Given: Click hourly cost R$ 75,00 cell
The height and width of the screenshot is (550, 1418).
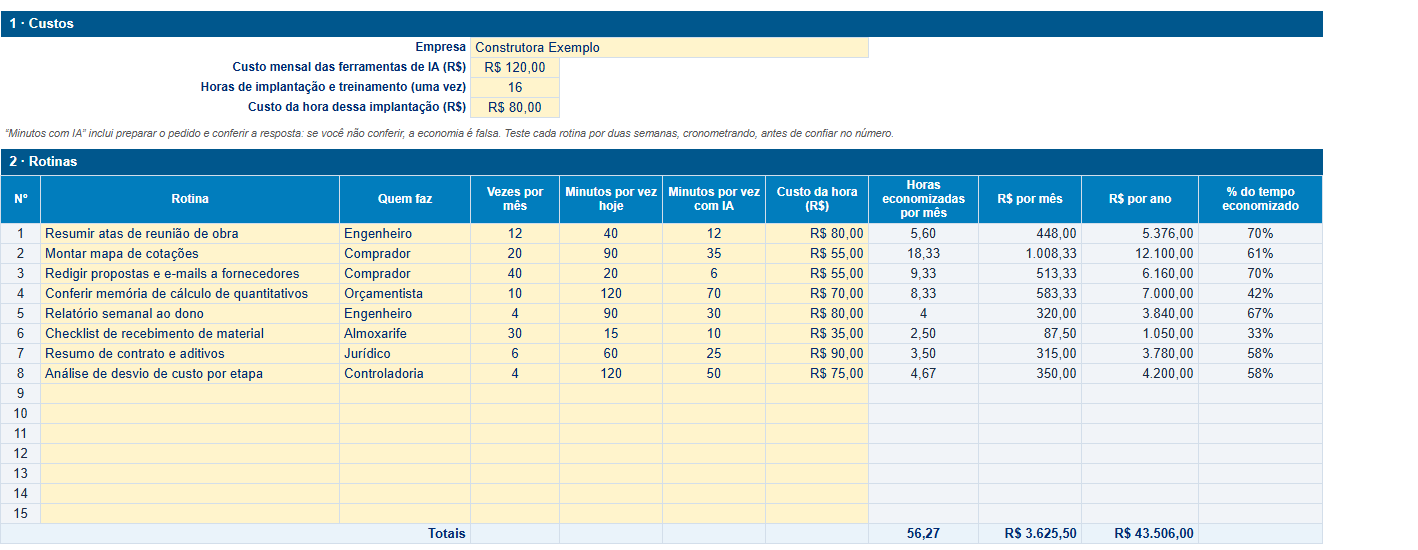Looking at the screenshot, I should (x=817, y=373).
